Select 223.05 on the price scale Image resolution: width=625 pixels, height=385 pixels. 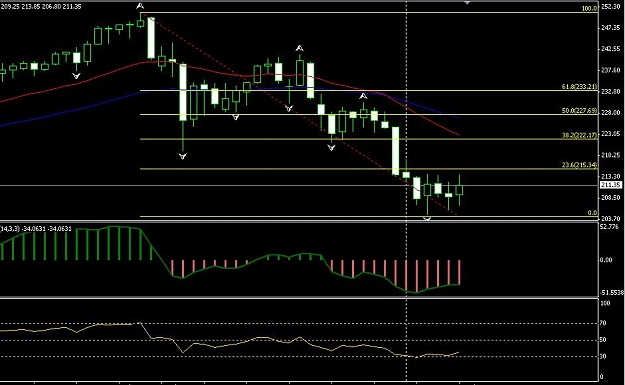tap(611, 134)
